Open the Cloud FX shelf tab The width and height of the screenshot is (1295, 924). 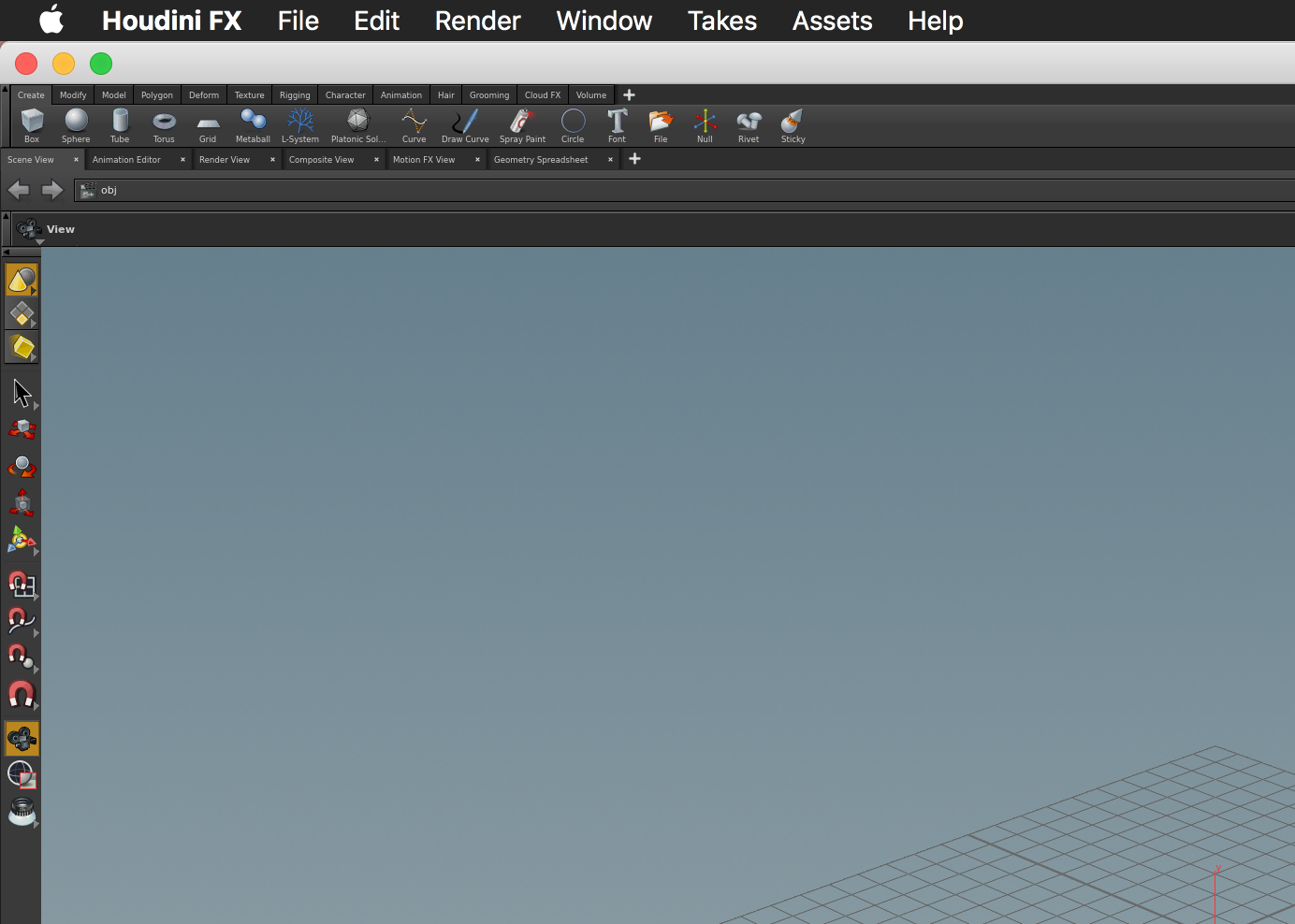tap(543, 94)
